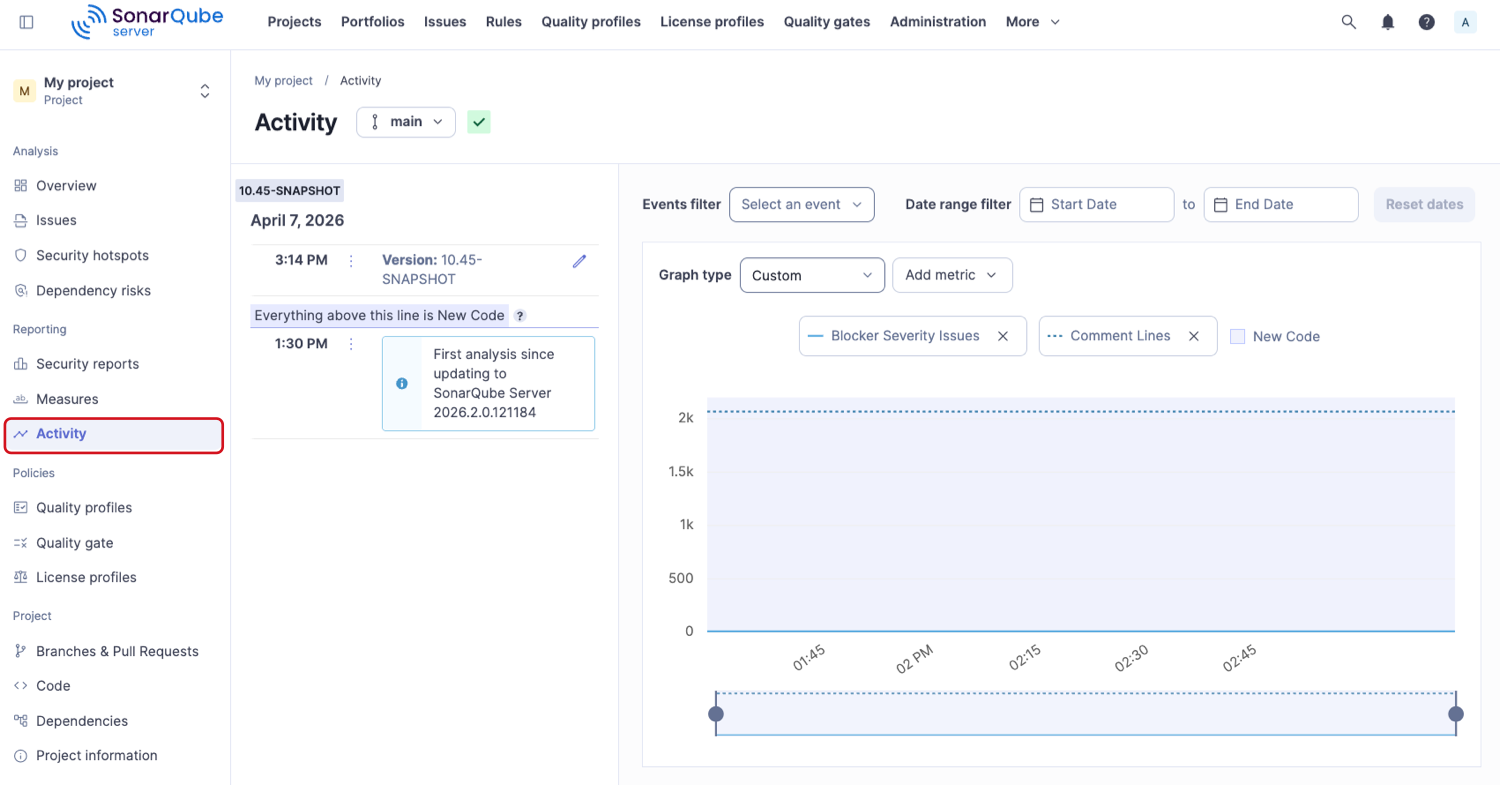Select Activity in the sidebar
This screenshot has height=785, width=1500.
pos(114,434)
